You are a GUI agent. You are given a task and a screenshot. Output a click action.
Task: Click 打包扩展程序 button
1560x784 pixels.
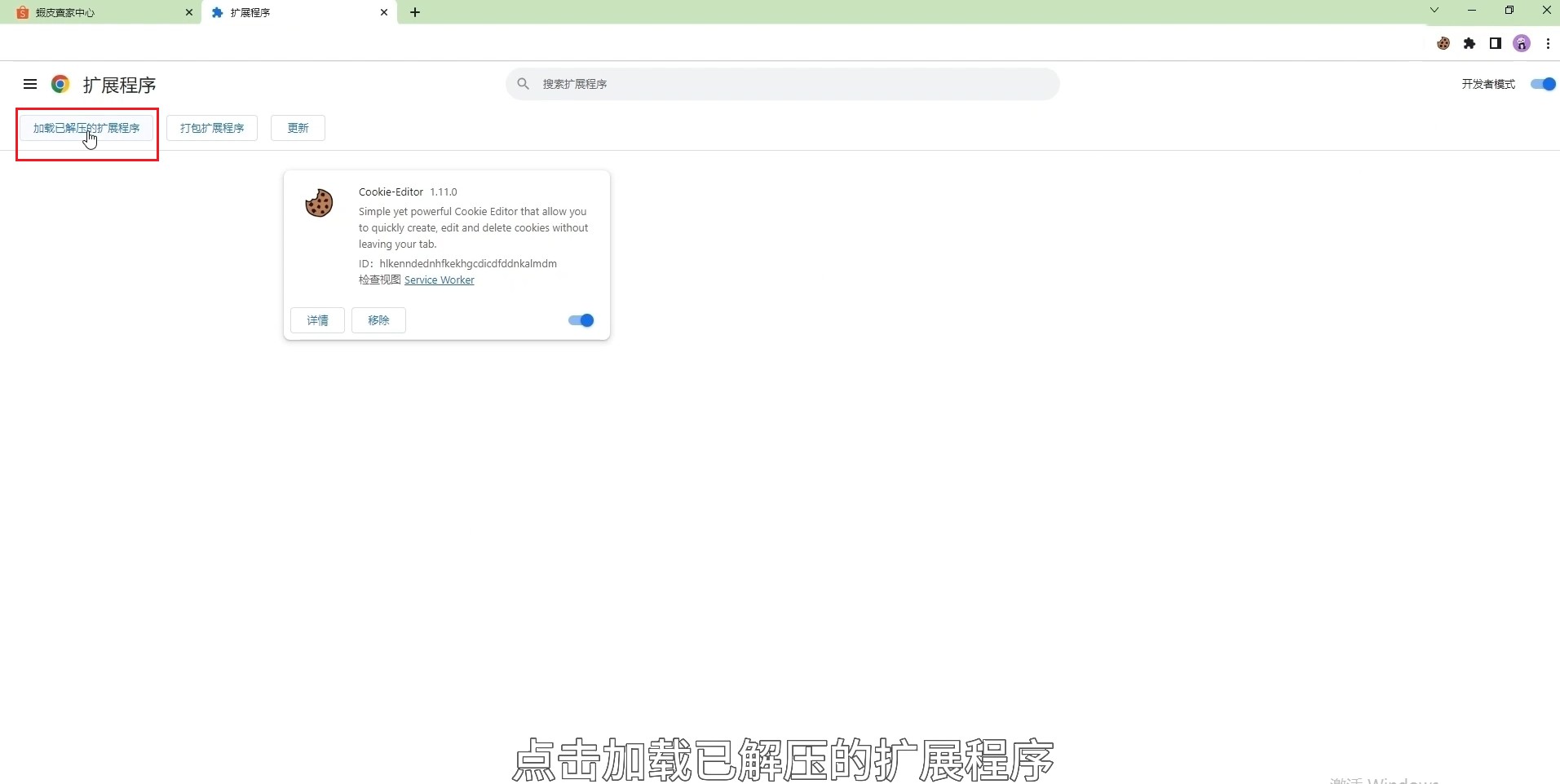(x=212, y=128)
